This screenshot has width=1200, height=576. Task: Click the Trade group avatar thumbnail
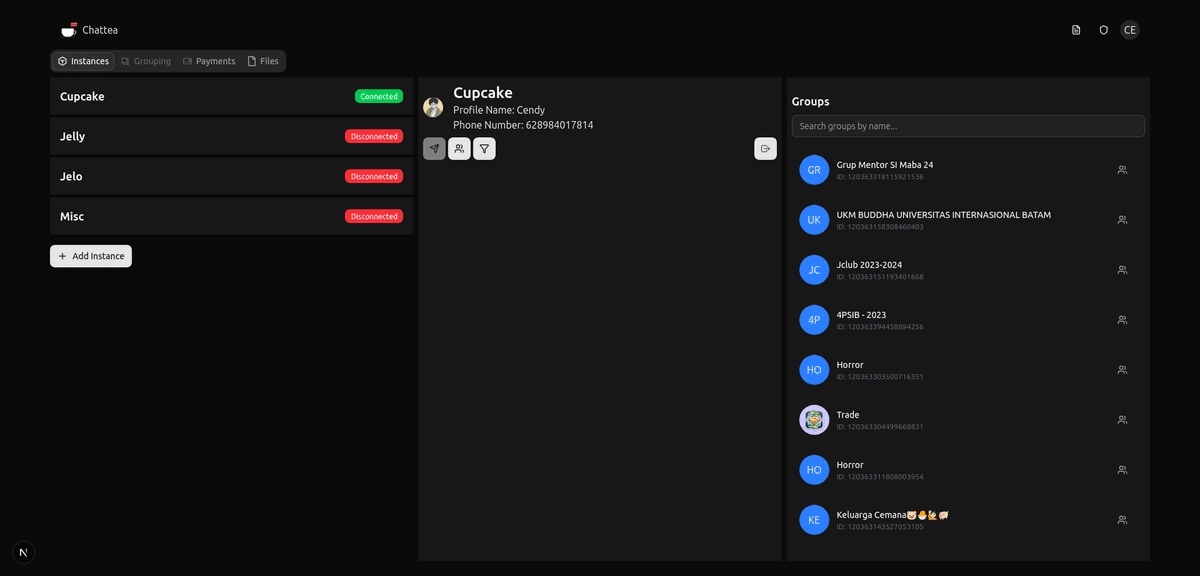(x=814, y=420)
